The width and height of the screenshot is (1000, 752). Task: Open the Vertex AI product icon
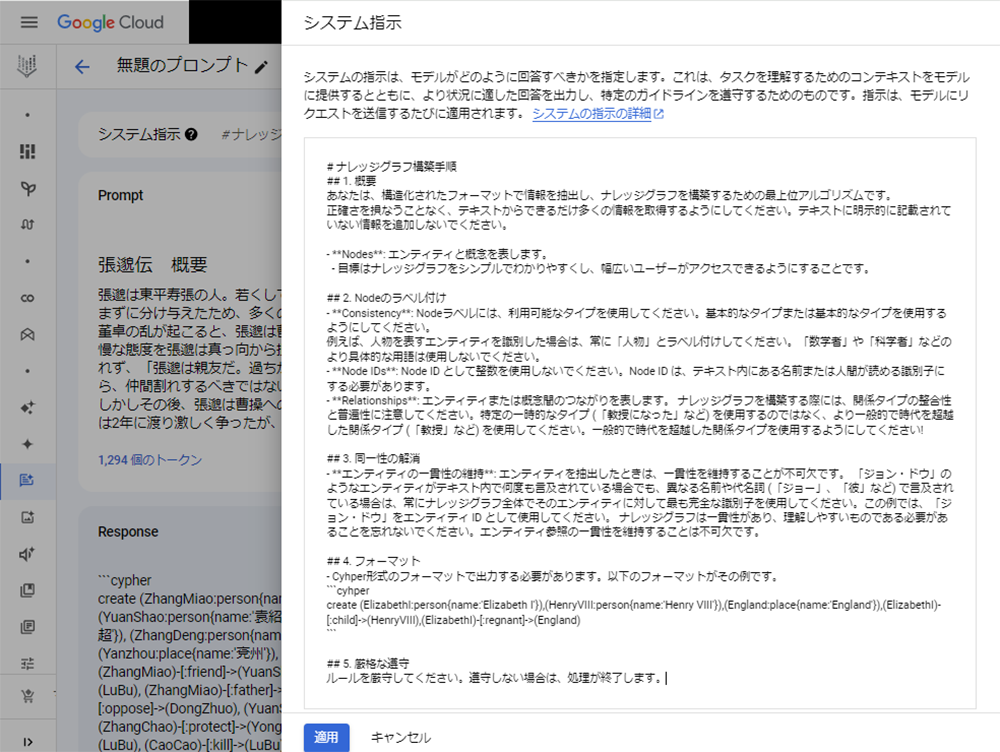tap(27, 66)
